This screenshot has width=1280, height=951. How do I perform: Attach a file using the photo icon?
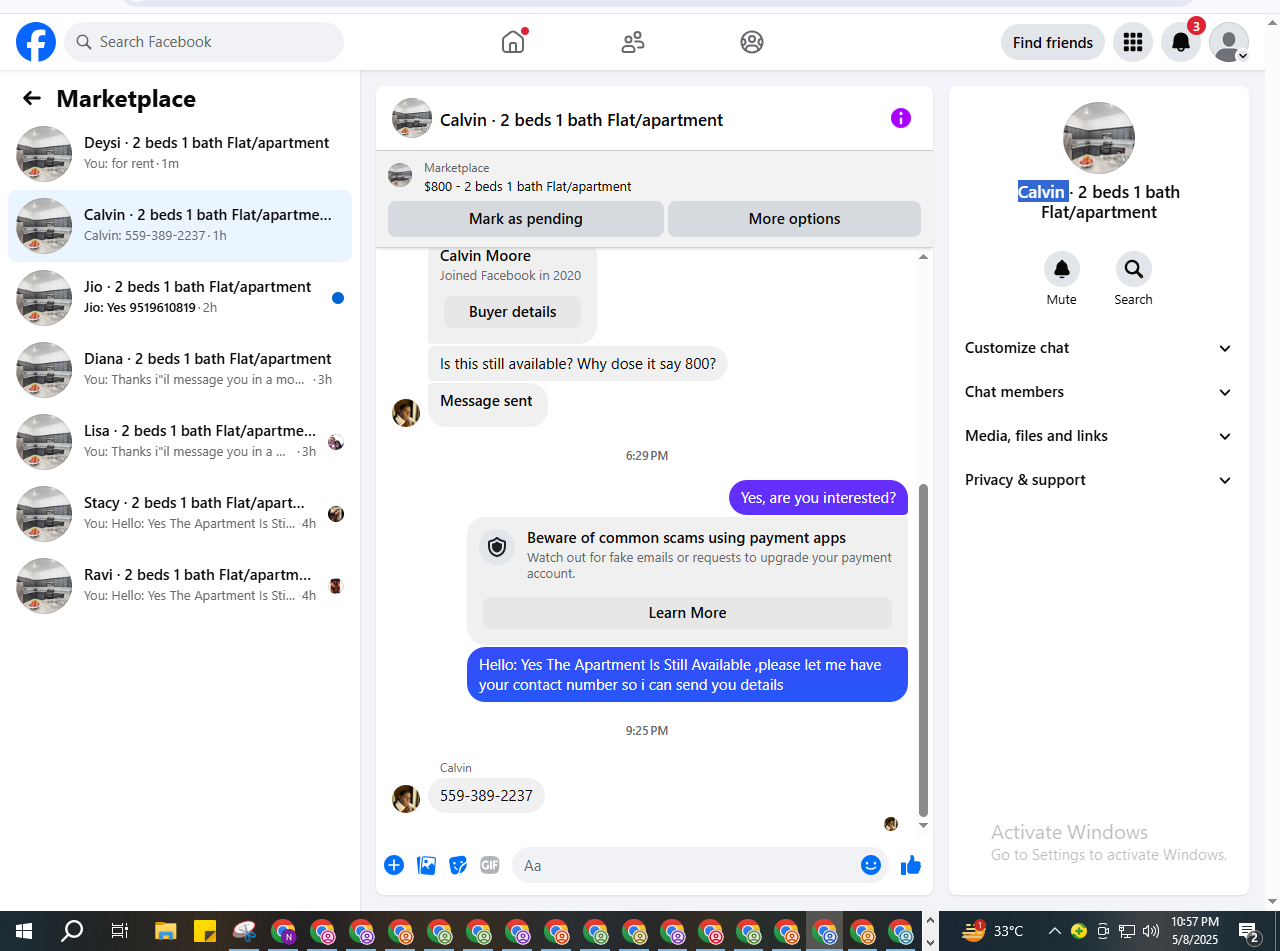[427, 865]
